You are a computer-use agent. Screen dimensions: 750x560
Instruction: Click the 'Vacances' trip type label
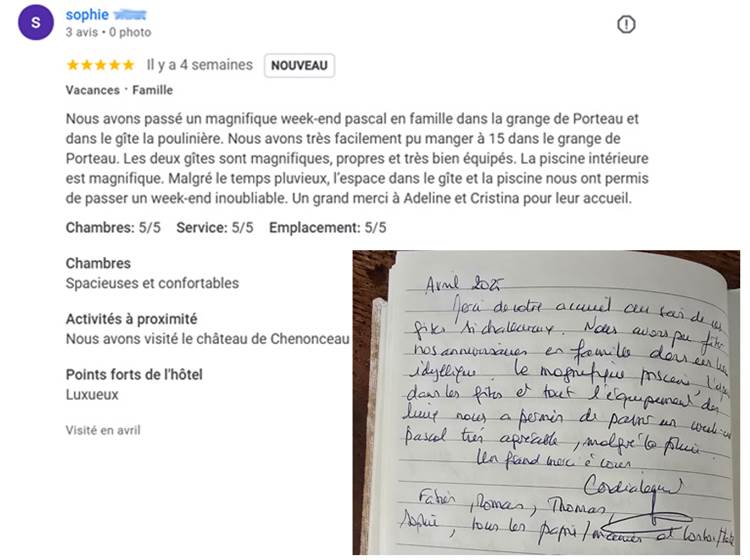(x=93, y=90)
